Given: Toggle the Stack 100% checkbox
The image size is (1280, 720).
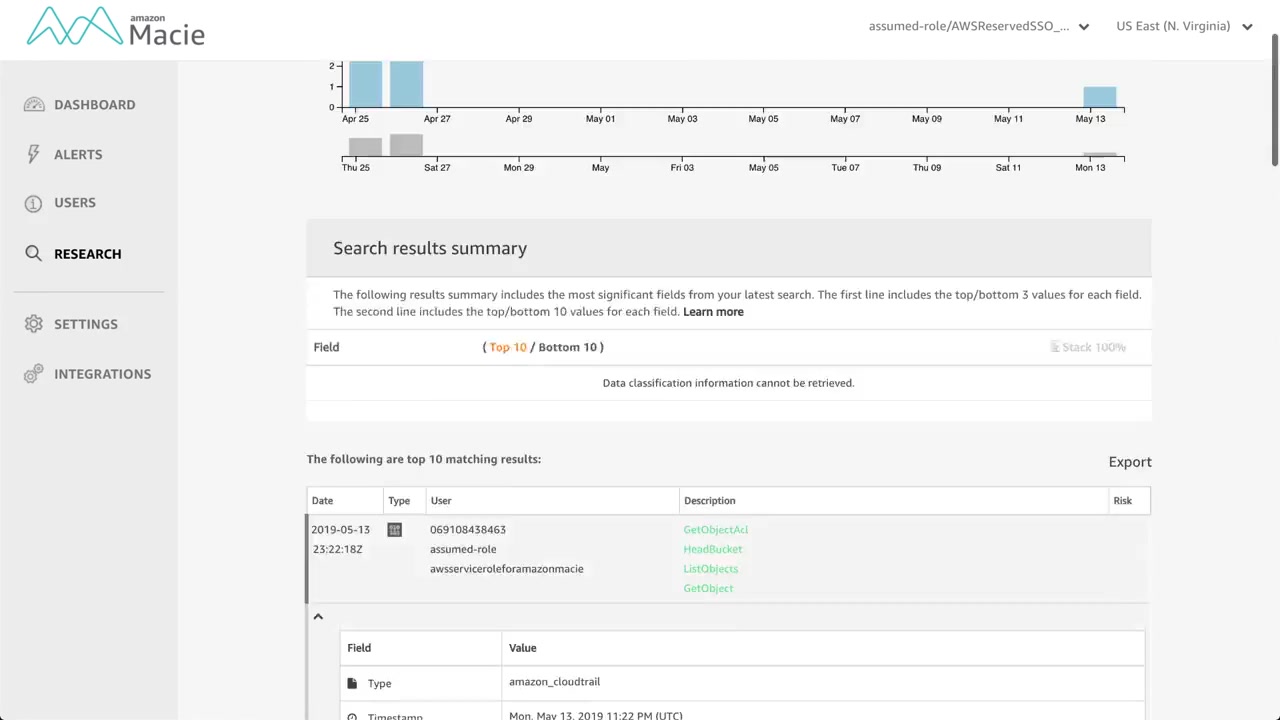Looking at the screenshot, I should coord(1055,347).
